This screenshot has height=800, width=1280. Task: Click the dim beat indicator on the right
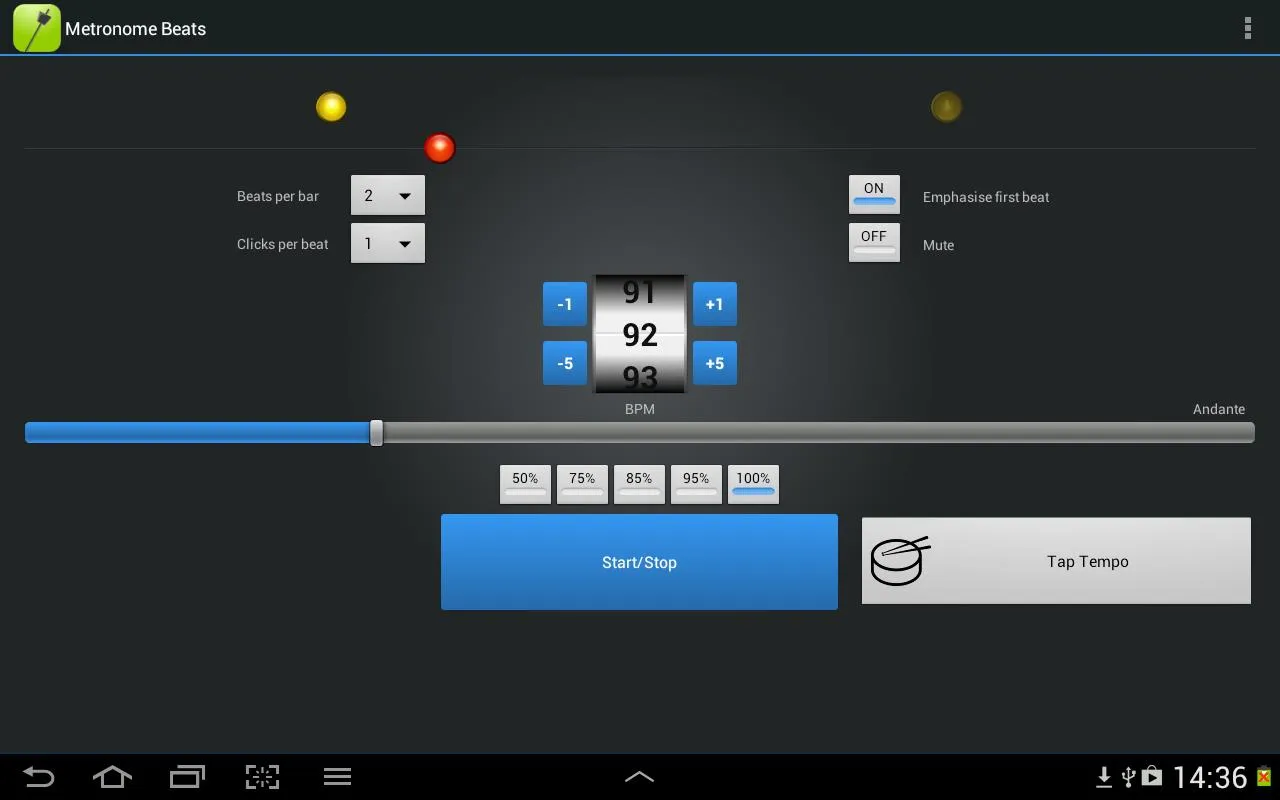click(x=945, y=106)
